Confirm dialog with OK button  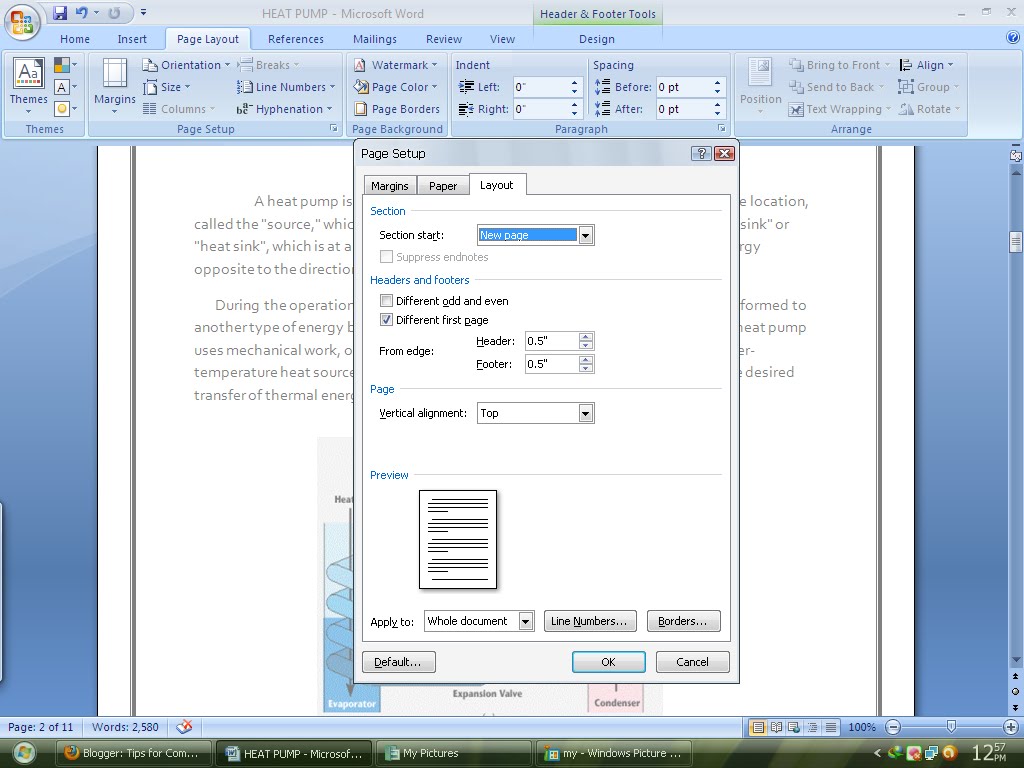tap(609, 662)
